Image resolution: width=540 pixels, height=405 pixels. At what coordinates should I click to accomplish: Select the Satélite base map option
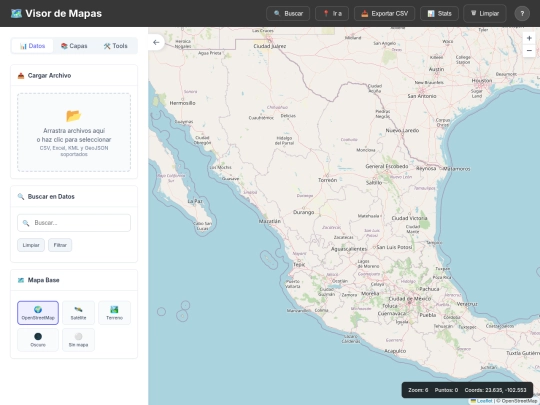[78, 313]
